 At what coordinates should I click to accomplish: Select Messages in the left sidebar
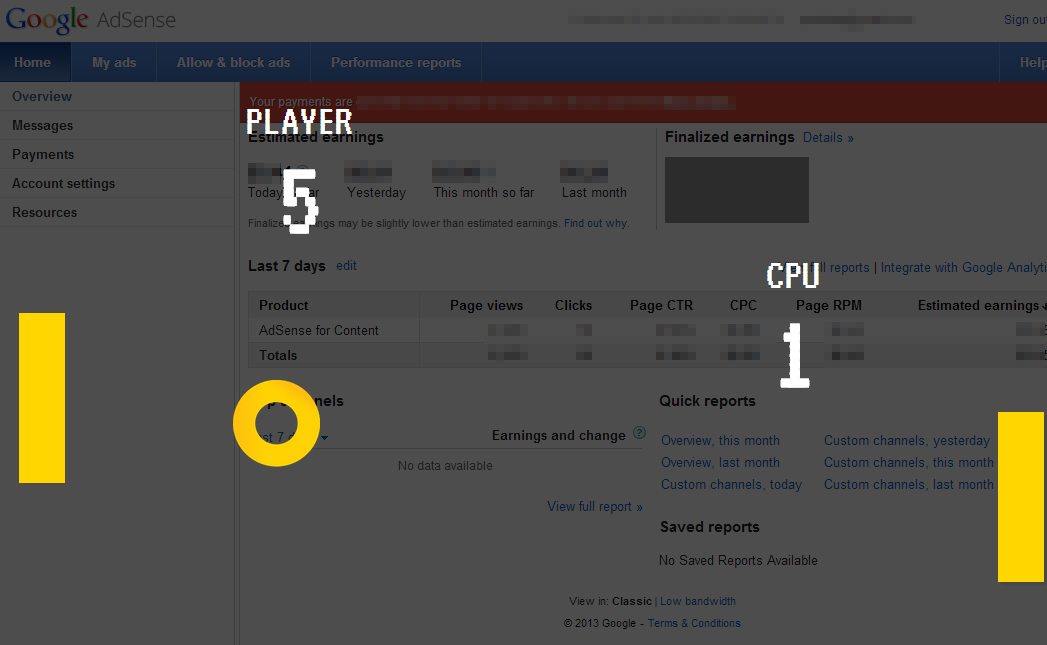point(42,125)
